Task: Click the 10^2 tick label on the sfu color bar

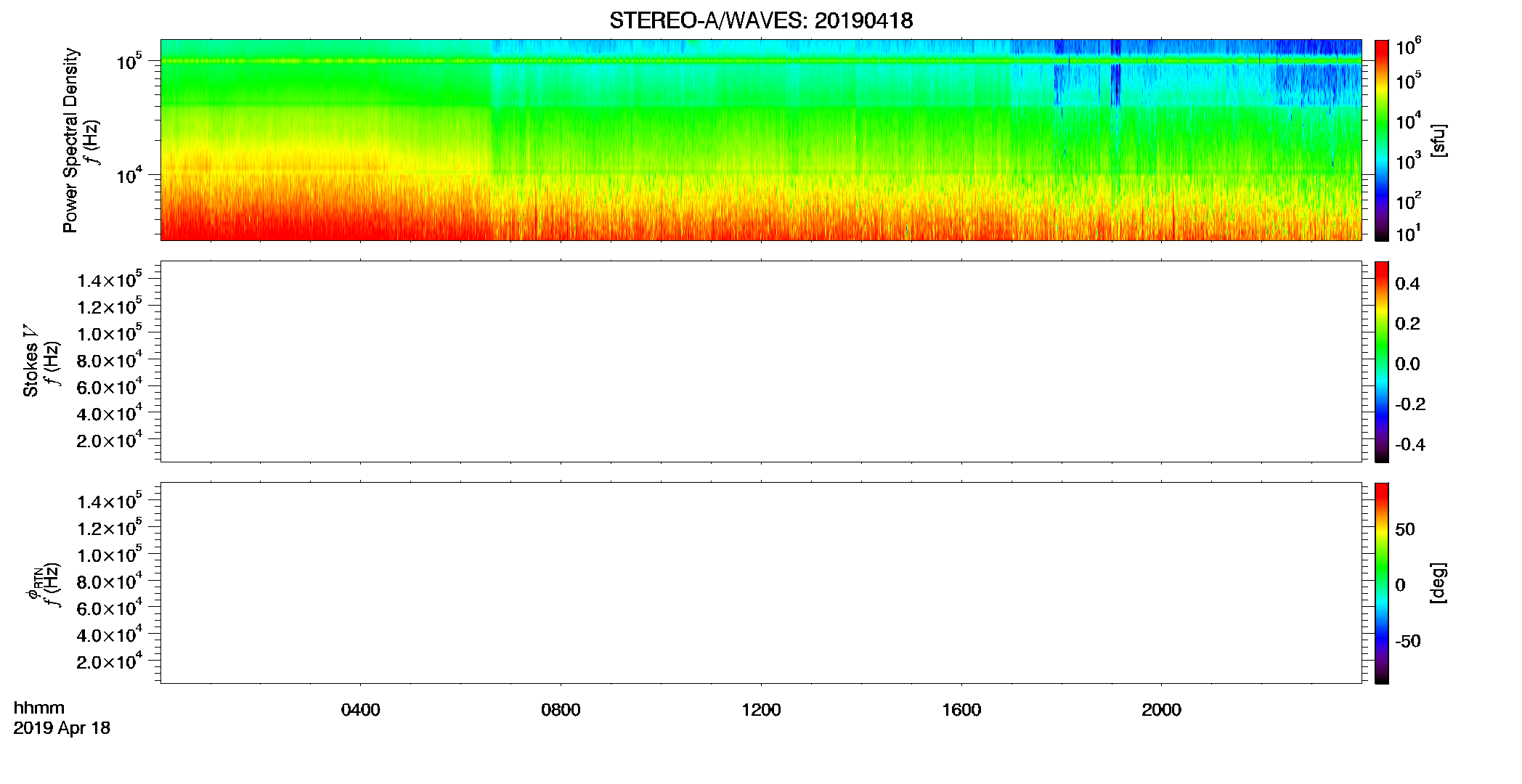Action: point(1408,201)
